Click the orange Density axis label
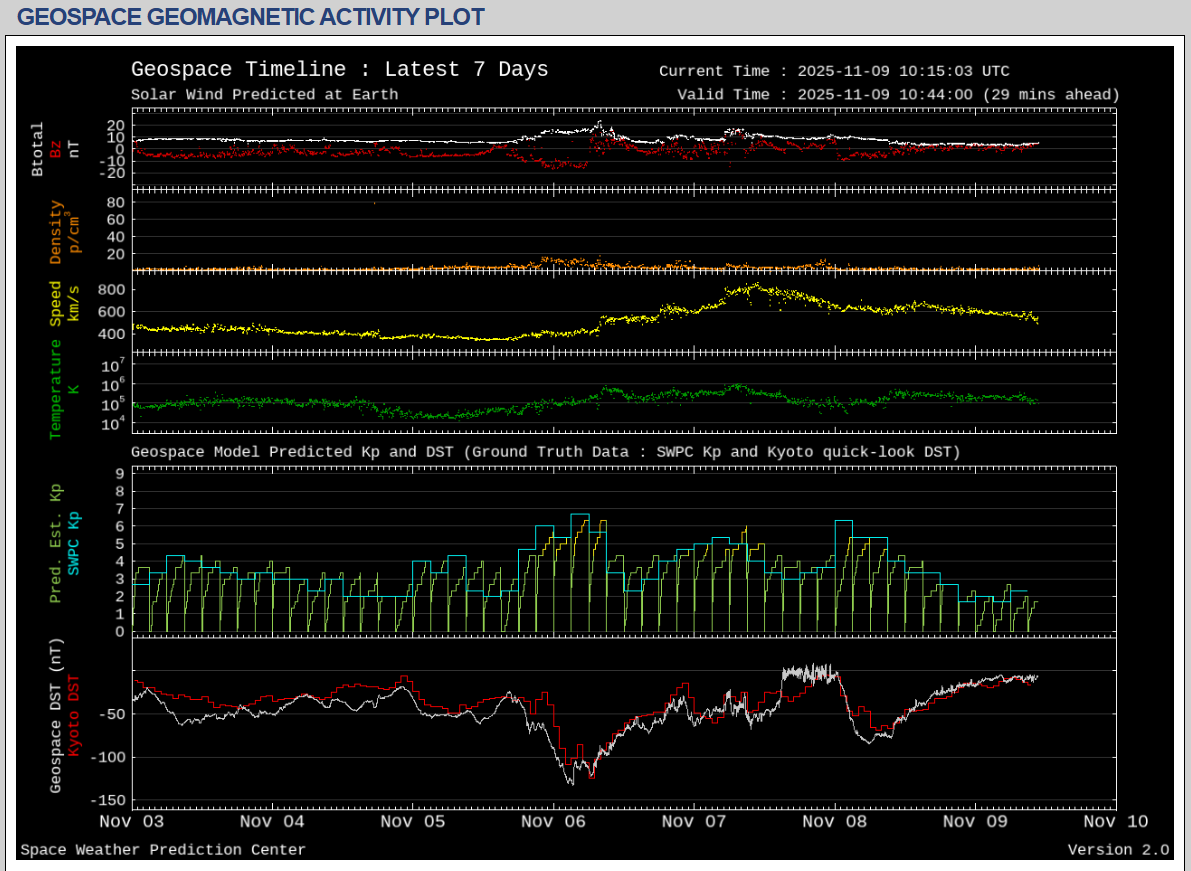1191x871 pixels. (56, 233)
